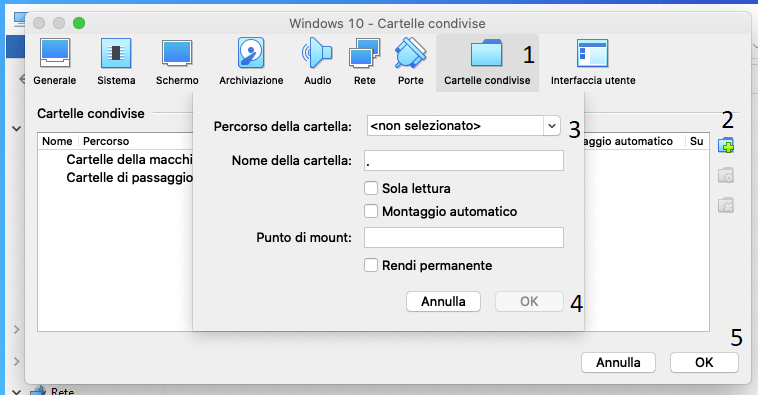Select the Cartelle della macchina row
The height and width of the screenshot is (395, 758).
pos(130,160)
